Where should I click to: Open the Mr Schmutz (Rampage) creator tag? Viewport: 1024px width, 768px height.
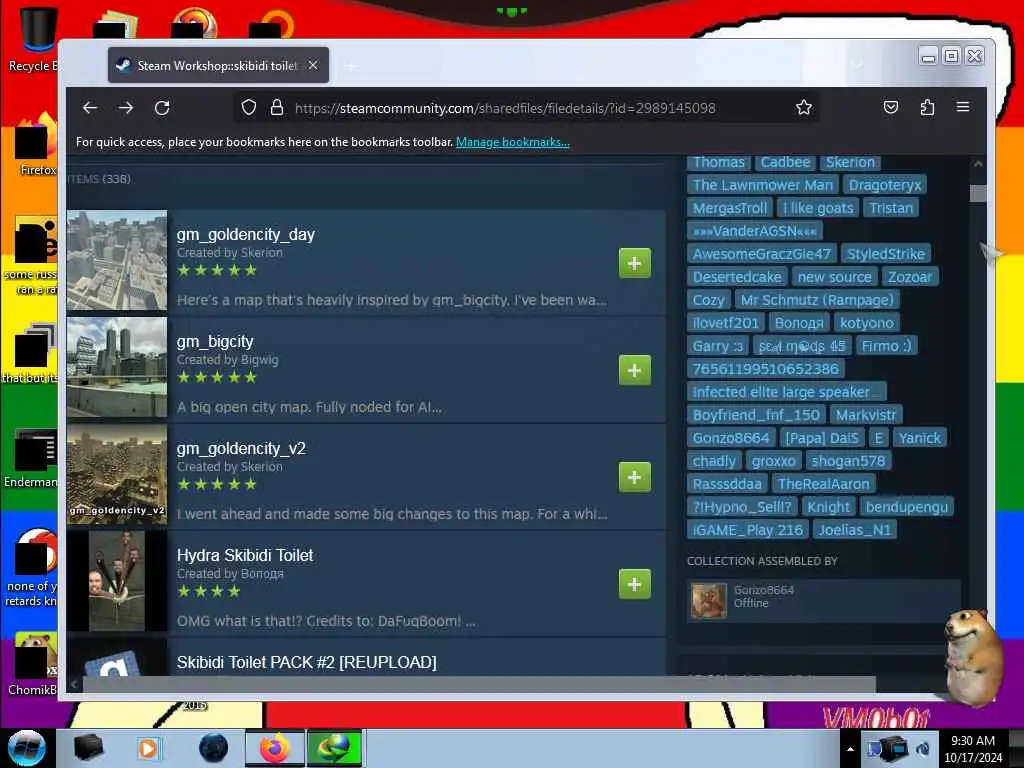click(x=817, y=300)
